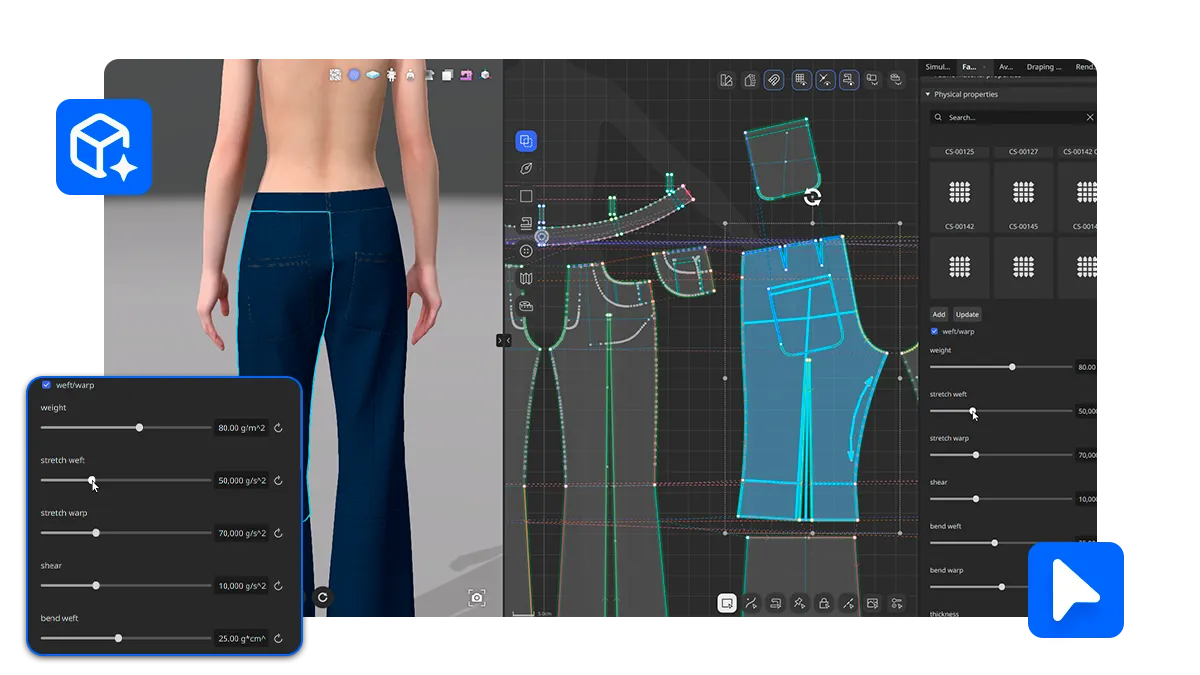Click the stacked documents icon in the 2D top toolbar
The width and height of the screenshot is (1200, 675).
(x=750, y=80)
